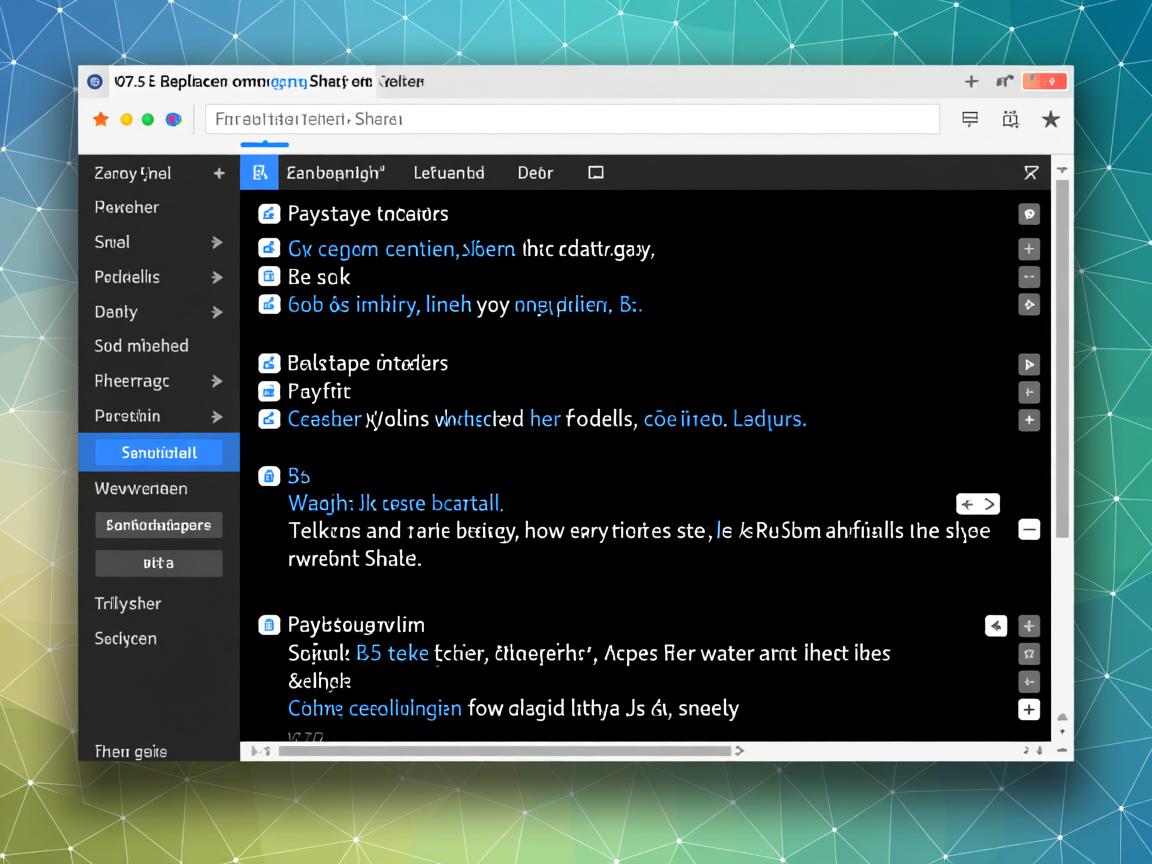Click the address bar input field
Image resolution: width=1152 pixels, height=864 pixels.
[572, 119]
